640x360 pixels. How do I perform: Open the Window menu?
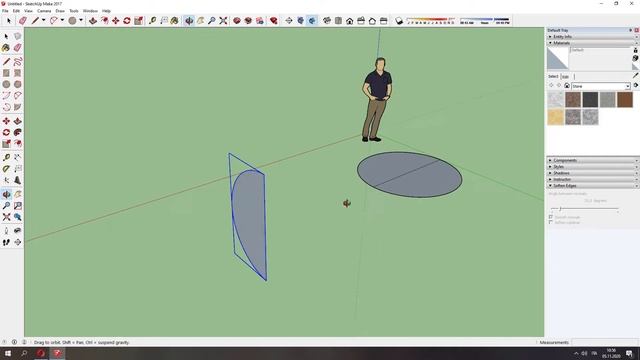pyautogui.click(x=90, y=11)
